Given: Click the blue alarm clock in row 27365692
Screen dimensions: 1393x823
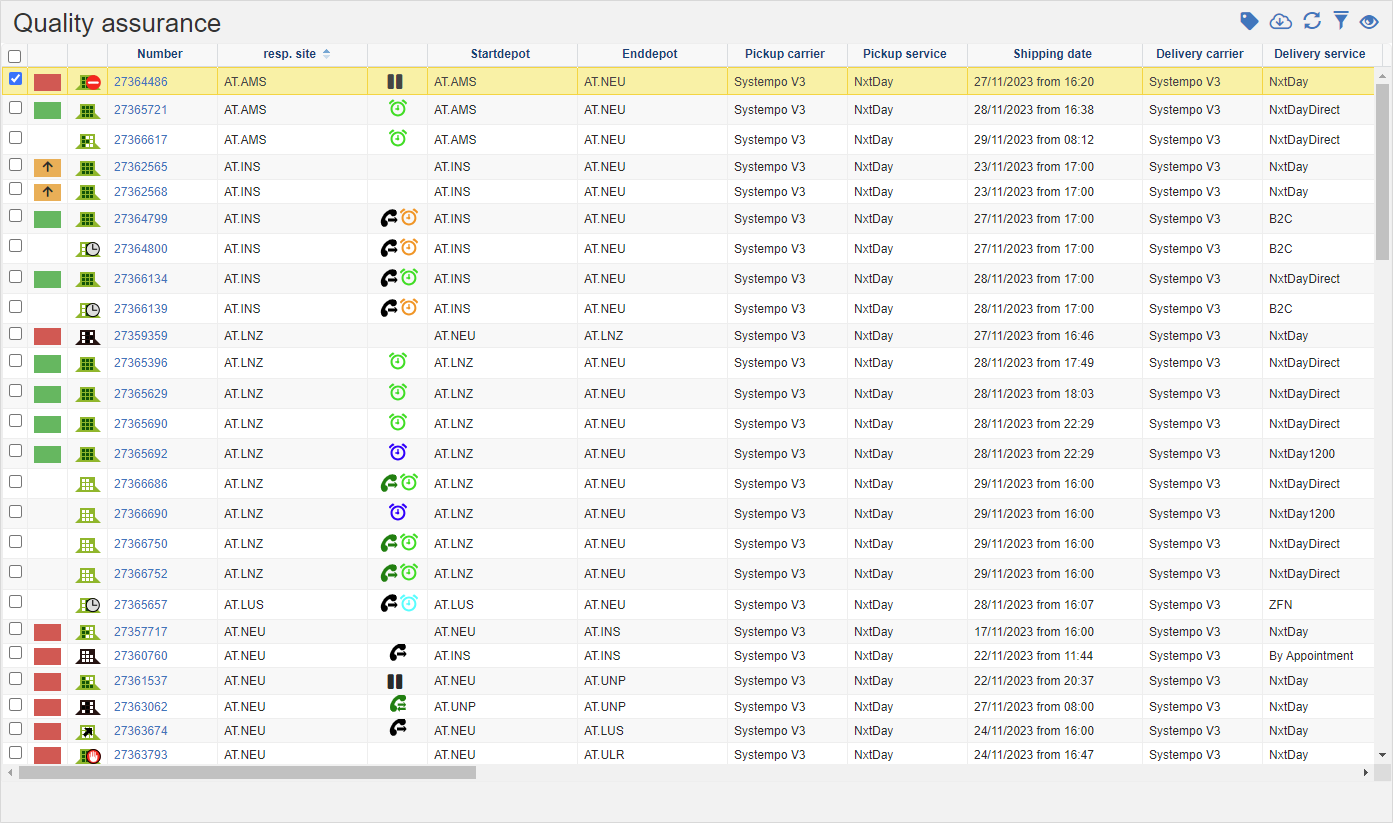Looking at the screenshot, I should 397,453.
